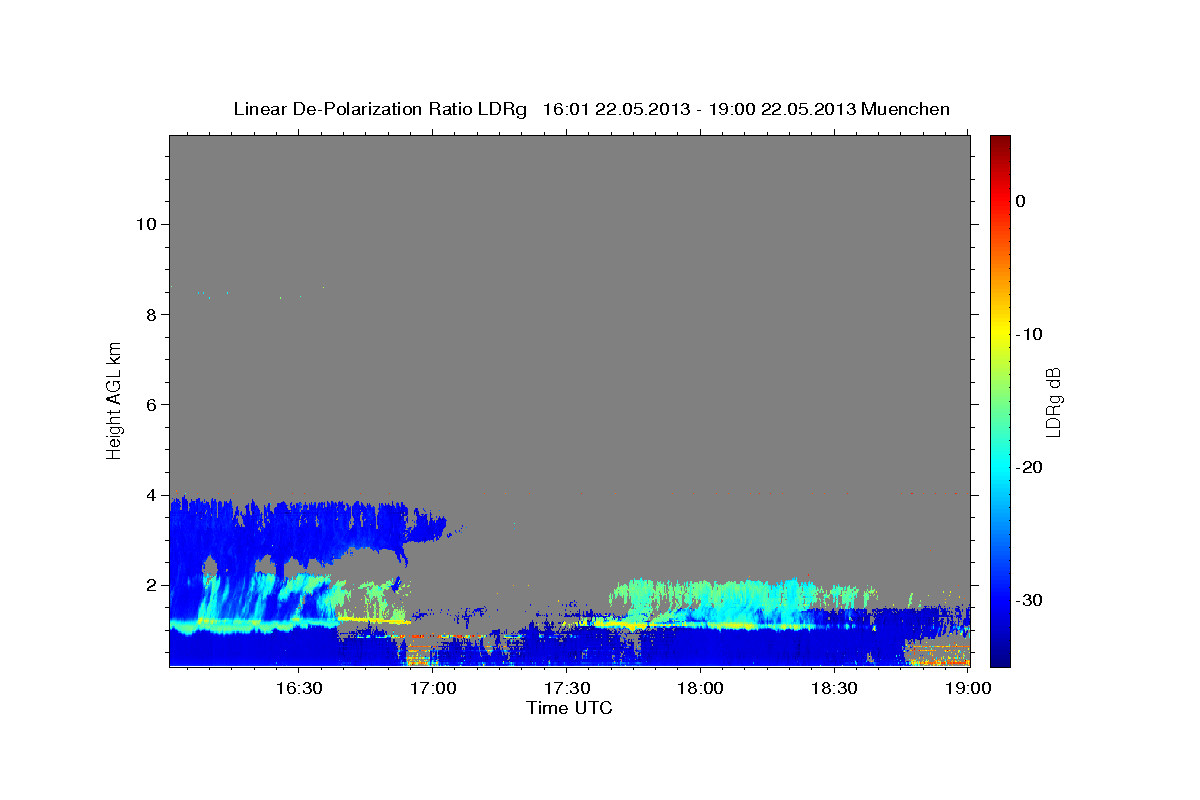Screen dimensions: 1200x800
Task: Click the 'Muenchen' station name in title
Action: click(x=907, y=109)
